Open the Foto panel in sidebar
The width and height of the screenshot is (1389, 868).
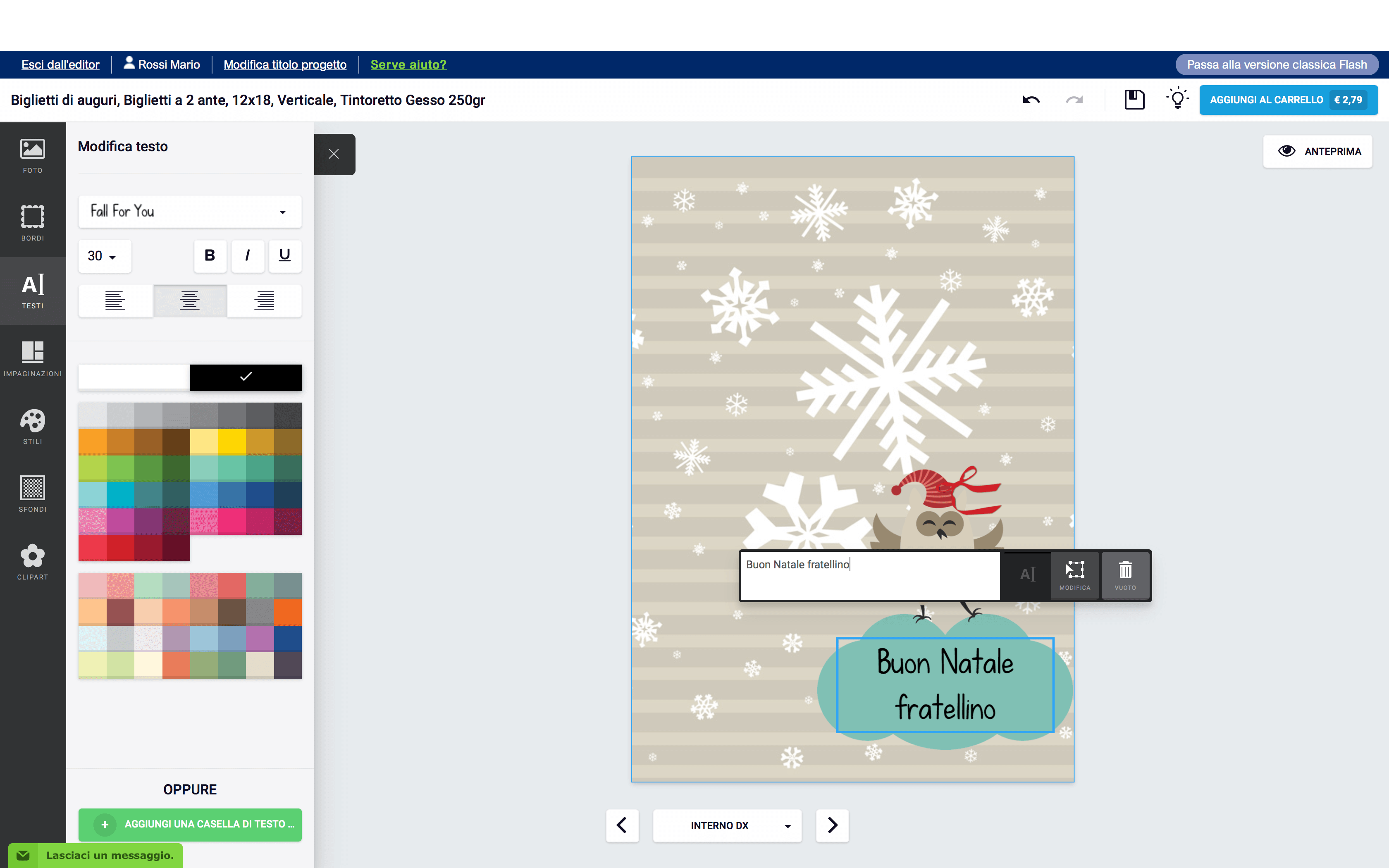[x=33, y=155]
